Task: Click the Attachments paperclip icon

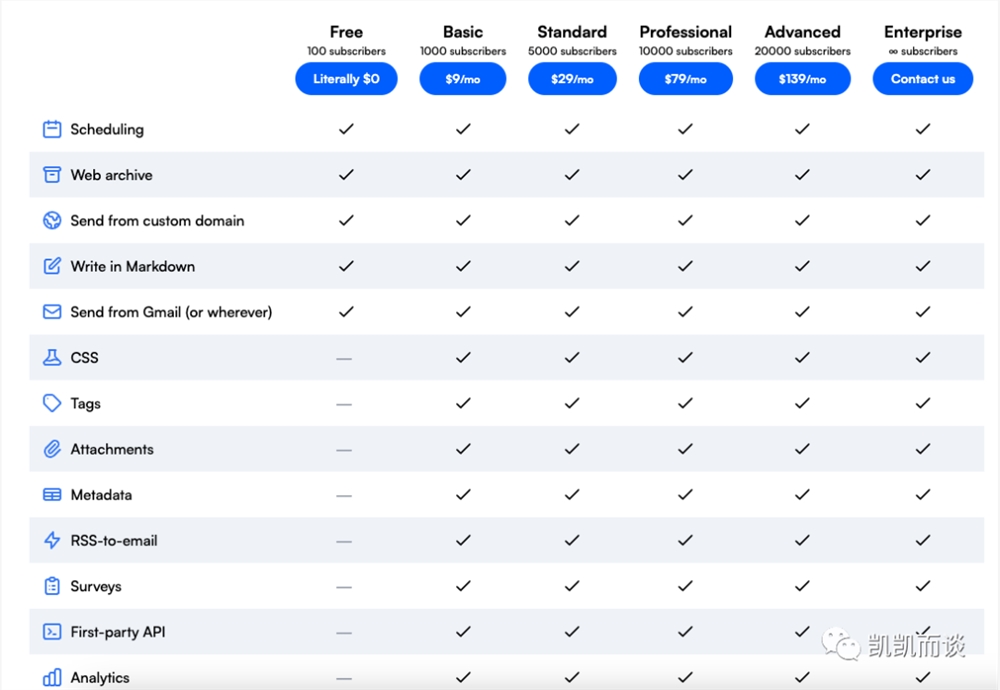Action: pos(52,449)
